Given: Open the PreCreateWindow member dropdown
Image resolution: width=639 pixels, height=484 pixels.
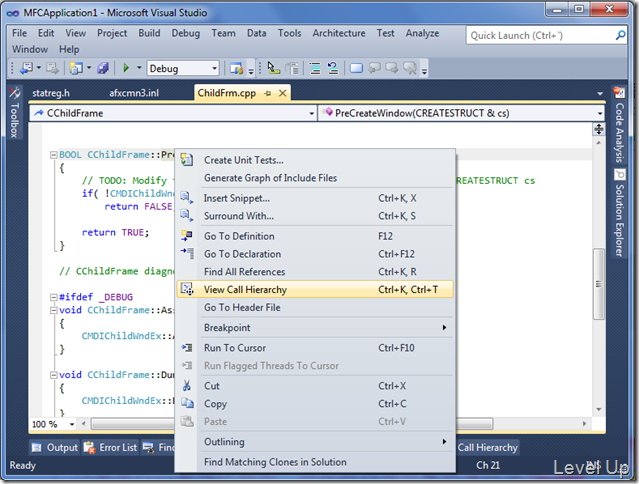Looking at the screenshot, I should [600, 113].
